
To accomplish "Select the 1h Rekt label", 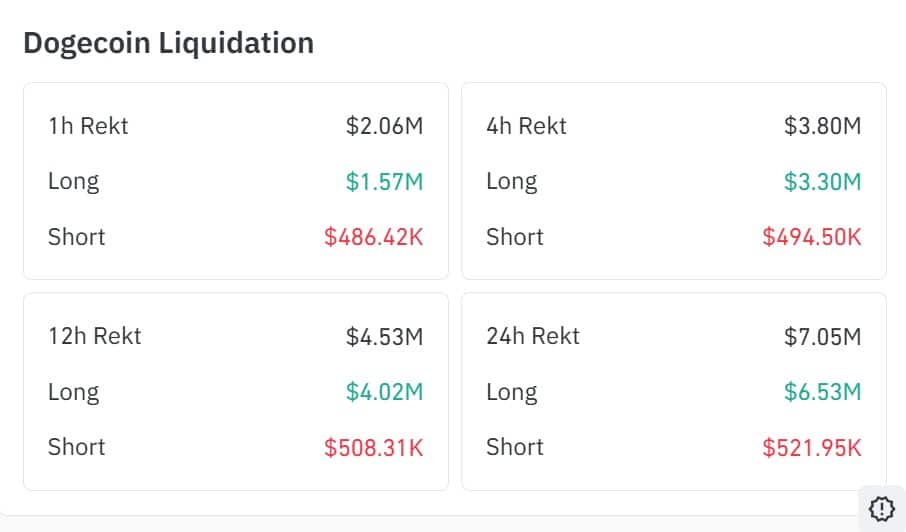I will click(88, 126).
